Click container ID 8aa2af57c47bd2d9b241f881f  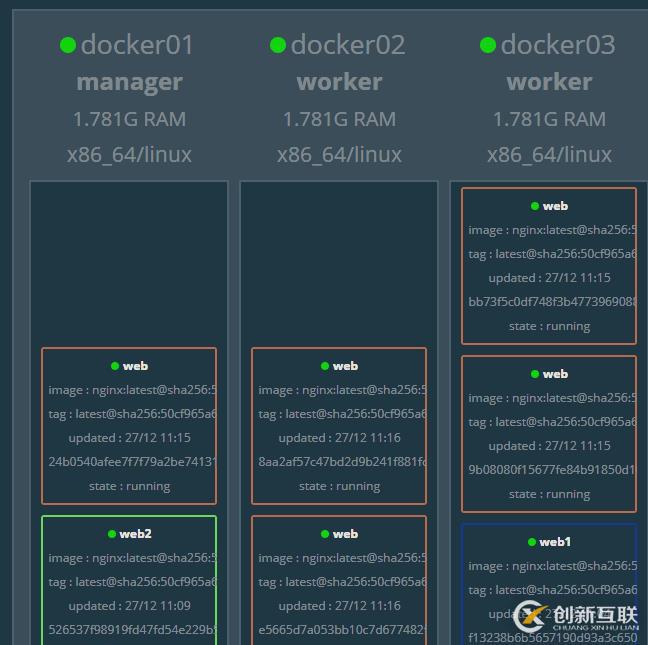342,462
